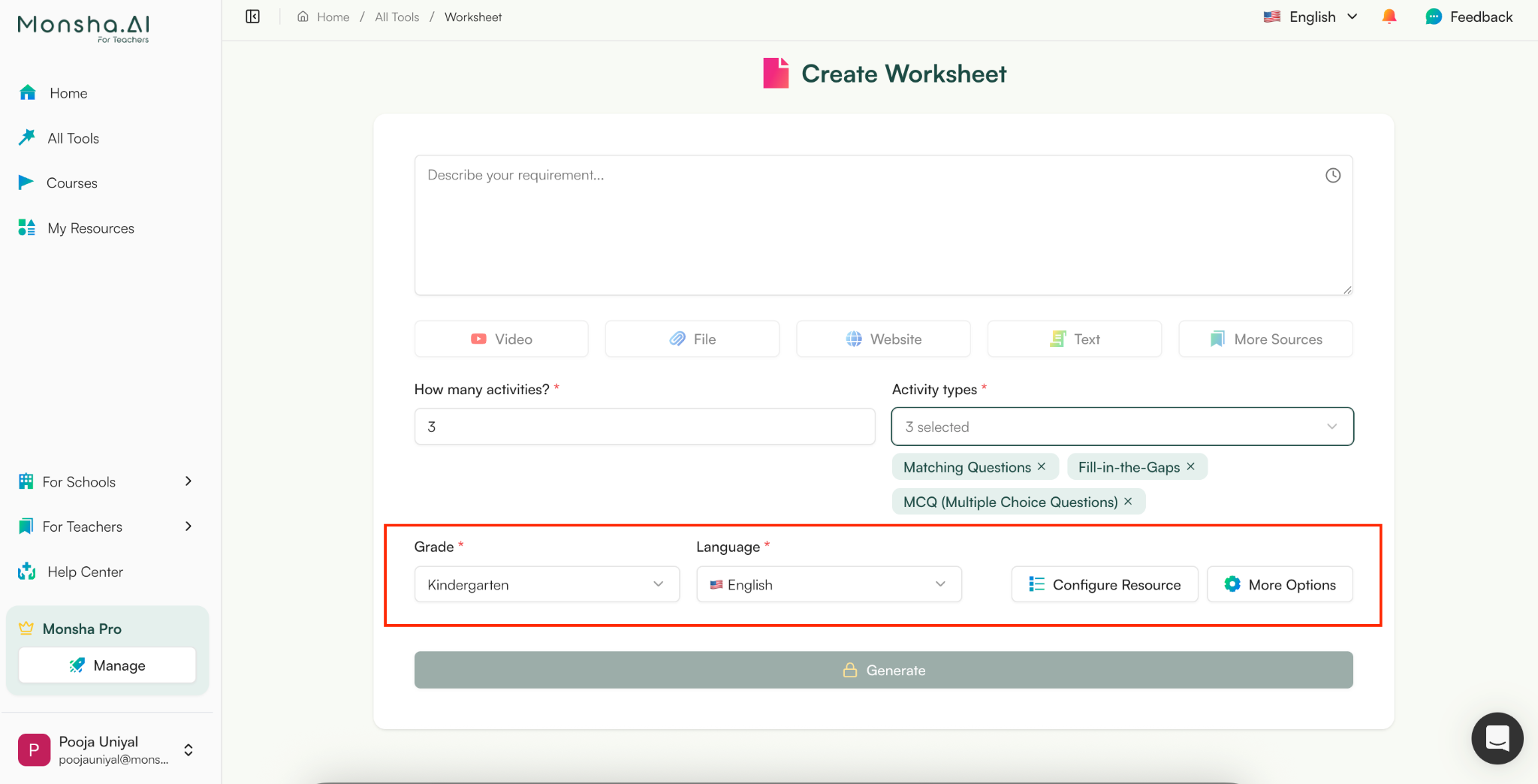The height and width of the screenshot is (784, 1538).
Task: Remove the MCQ activity type tag
Action: pyautogui.click(x=1127, y=502)
